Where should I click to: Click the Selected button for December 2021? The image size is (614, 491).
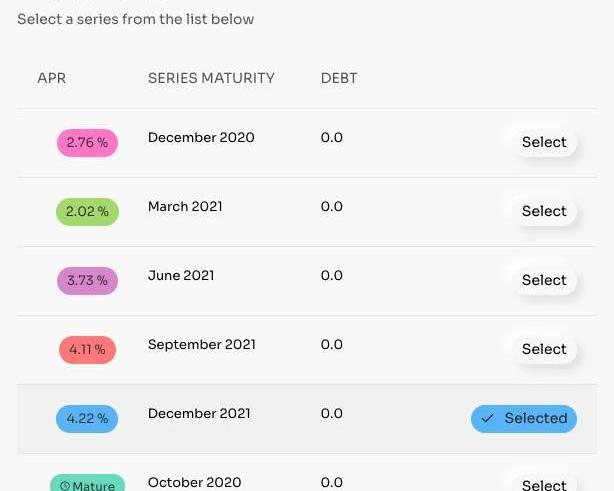(x=524, y=418)
